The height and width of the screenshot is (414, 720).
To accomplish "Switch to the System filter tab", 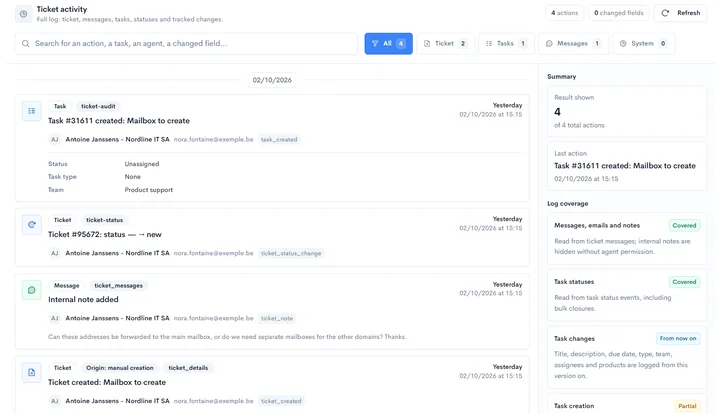I will click(643, 44).
